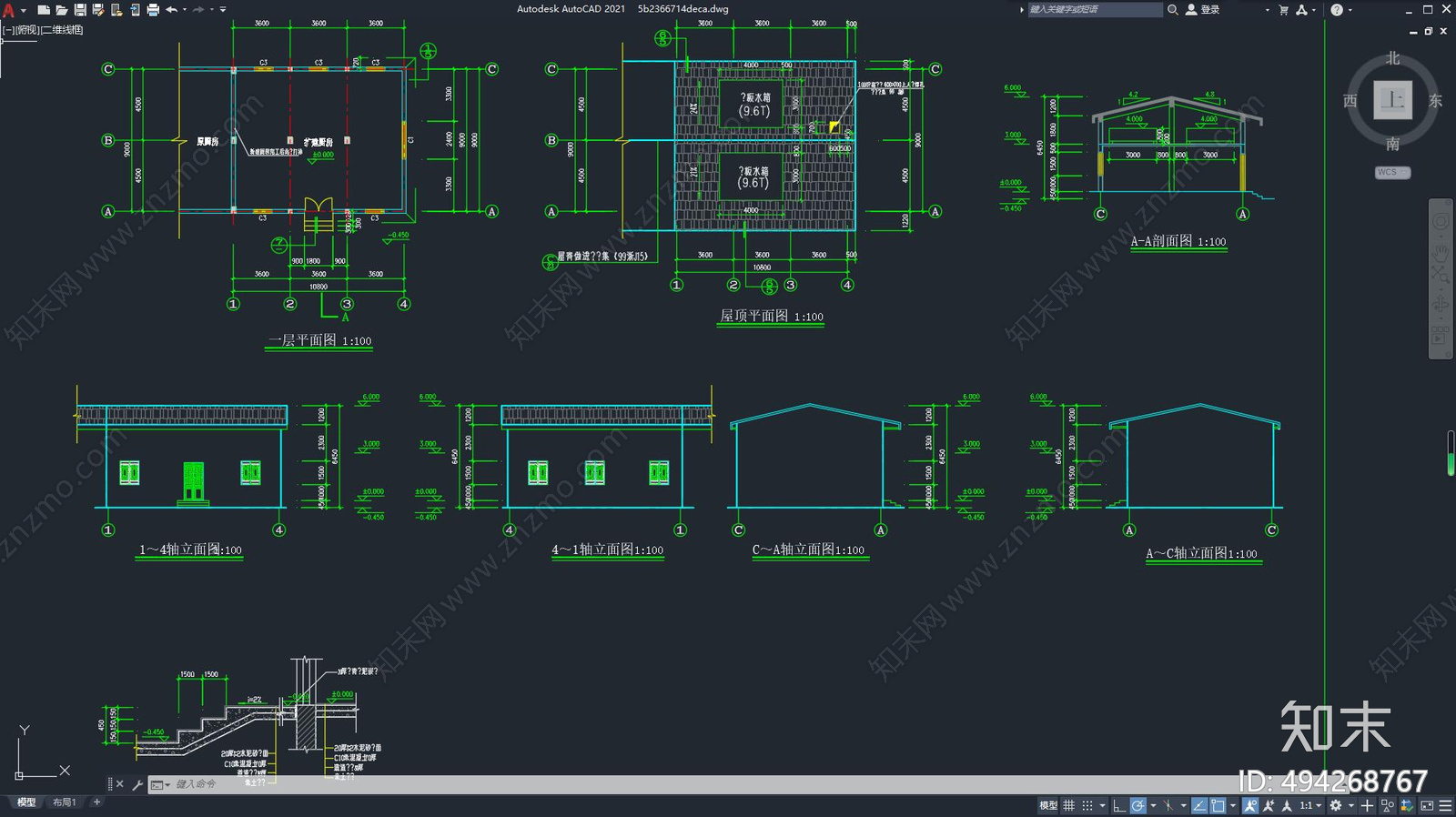Open a drawing file via folder icon
Image resolution: width=1456 pixels, height=817 pixels.
(x=61, y=10)
